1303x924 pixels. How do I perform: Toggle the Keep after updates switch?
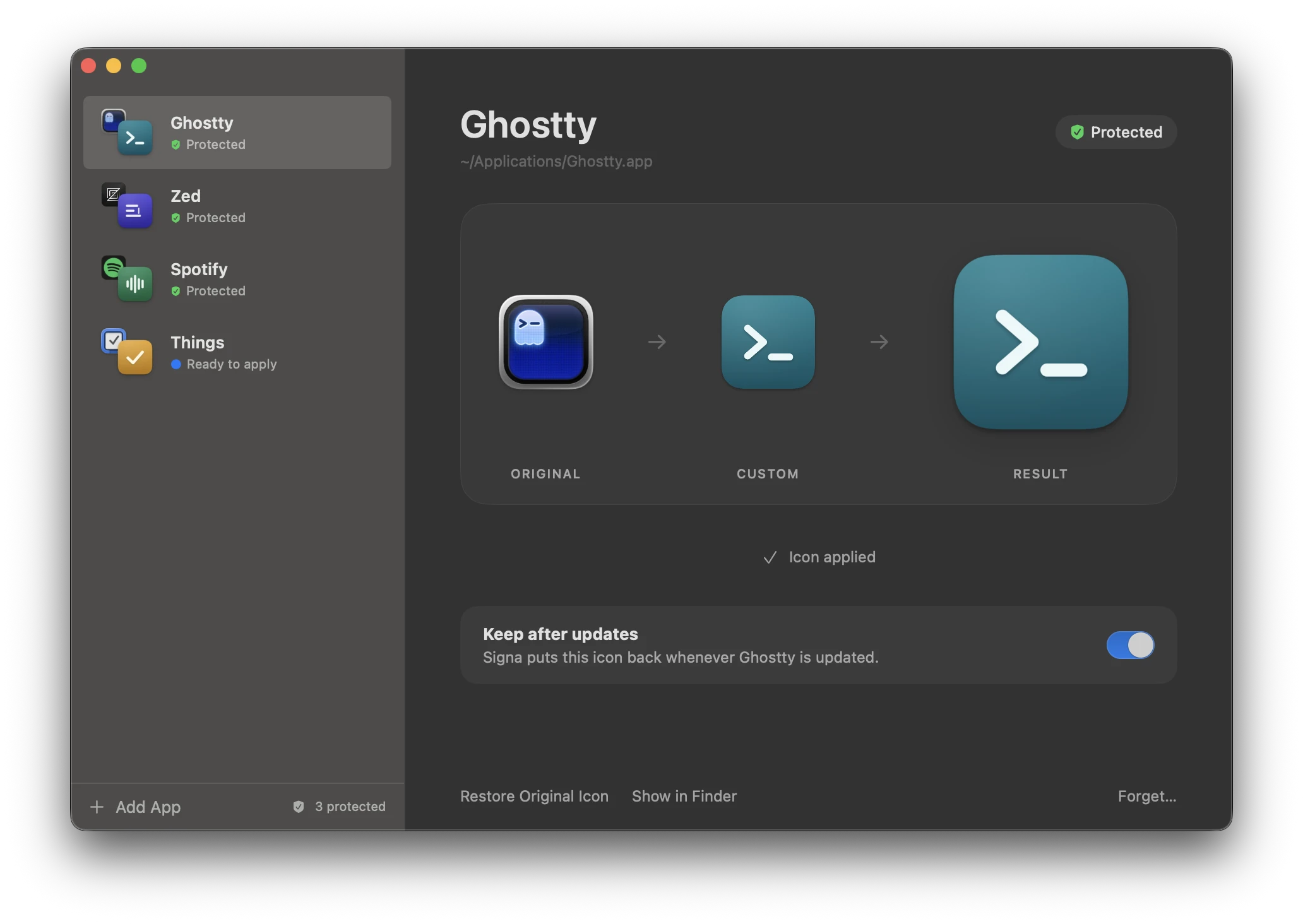coord(1130,645)
